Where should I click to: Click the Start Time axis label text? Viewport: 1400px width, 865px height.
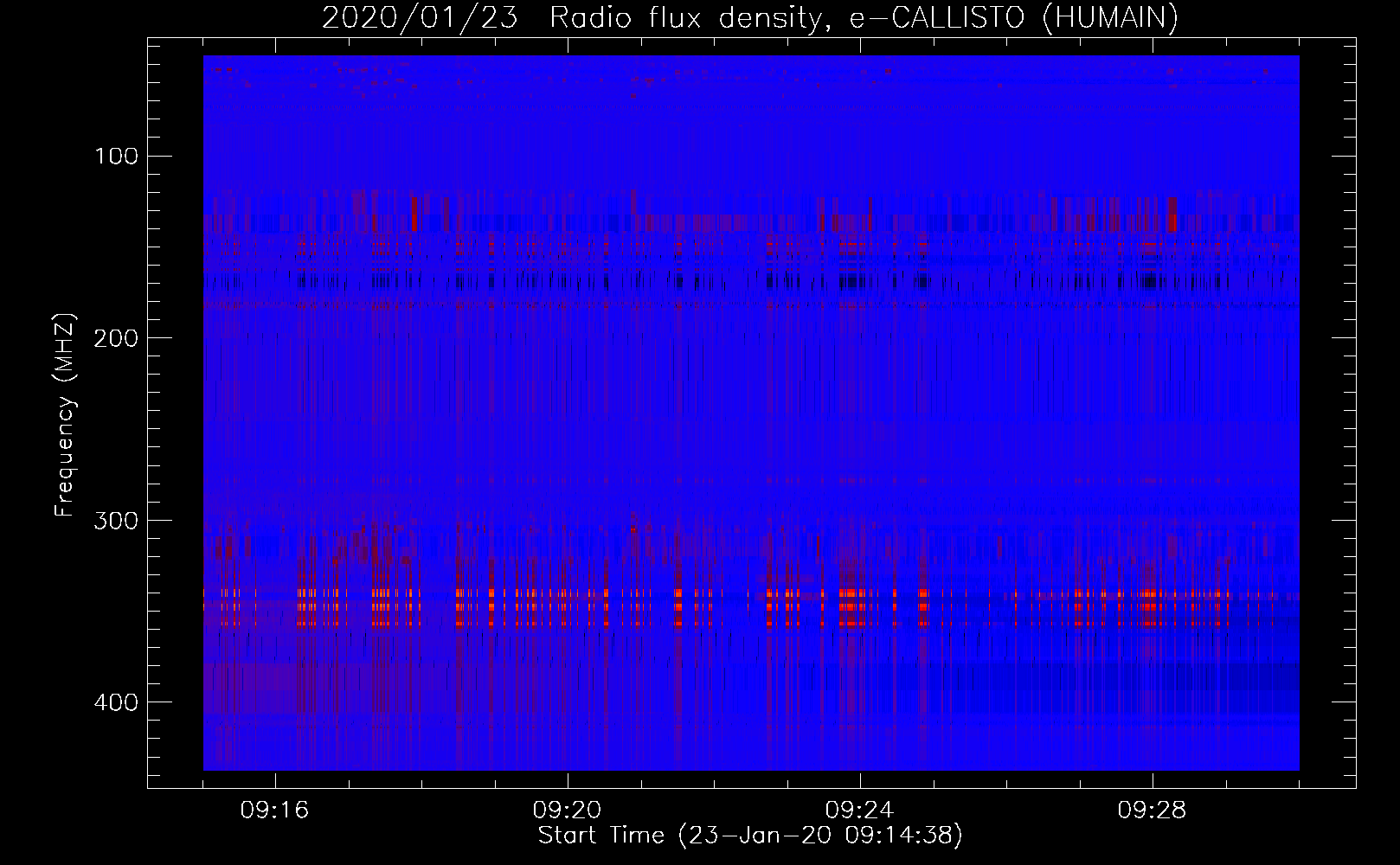tap(750, 836)
